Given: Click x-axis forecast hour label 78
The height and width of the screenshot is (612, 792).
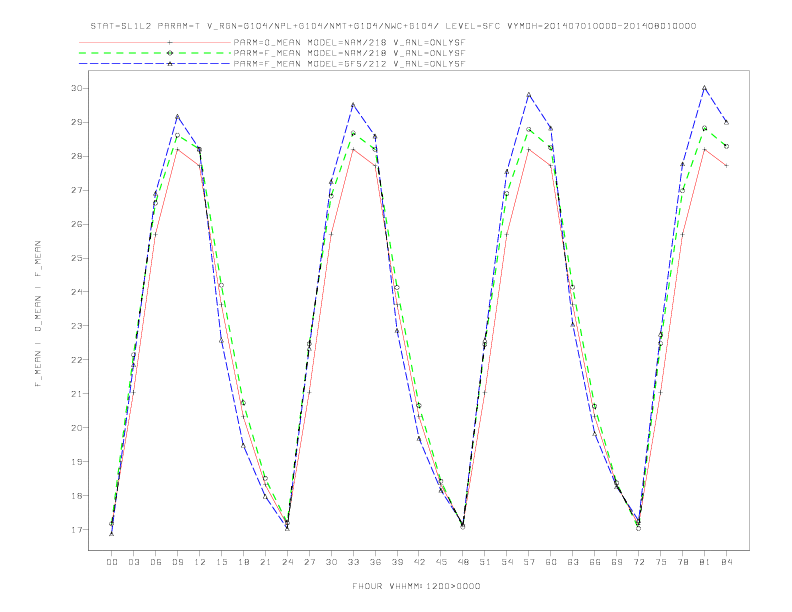Looking at the screenshot, I should point(682,562).
